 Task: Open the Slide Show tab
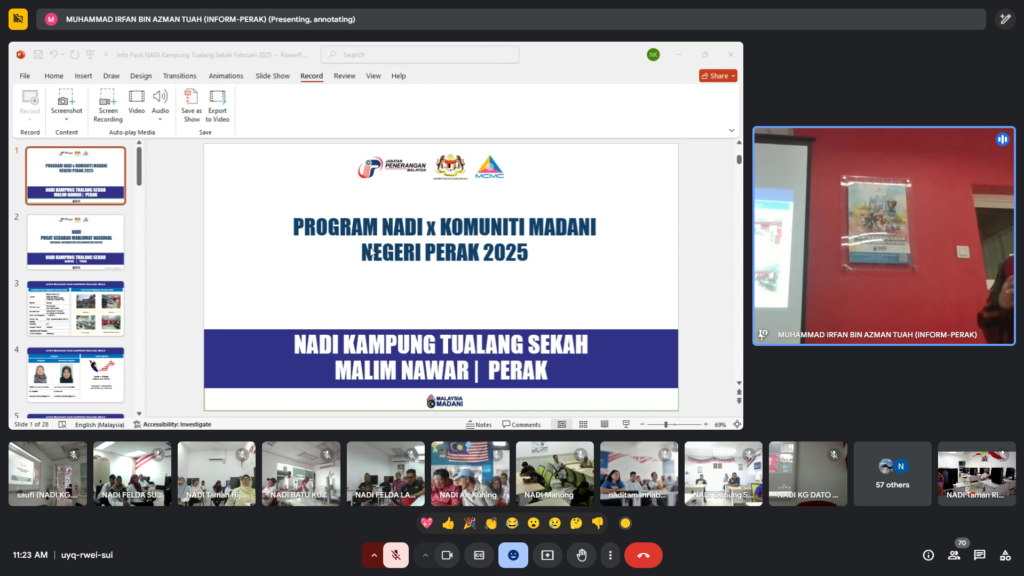(x=272, y=76)
